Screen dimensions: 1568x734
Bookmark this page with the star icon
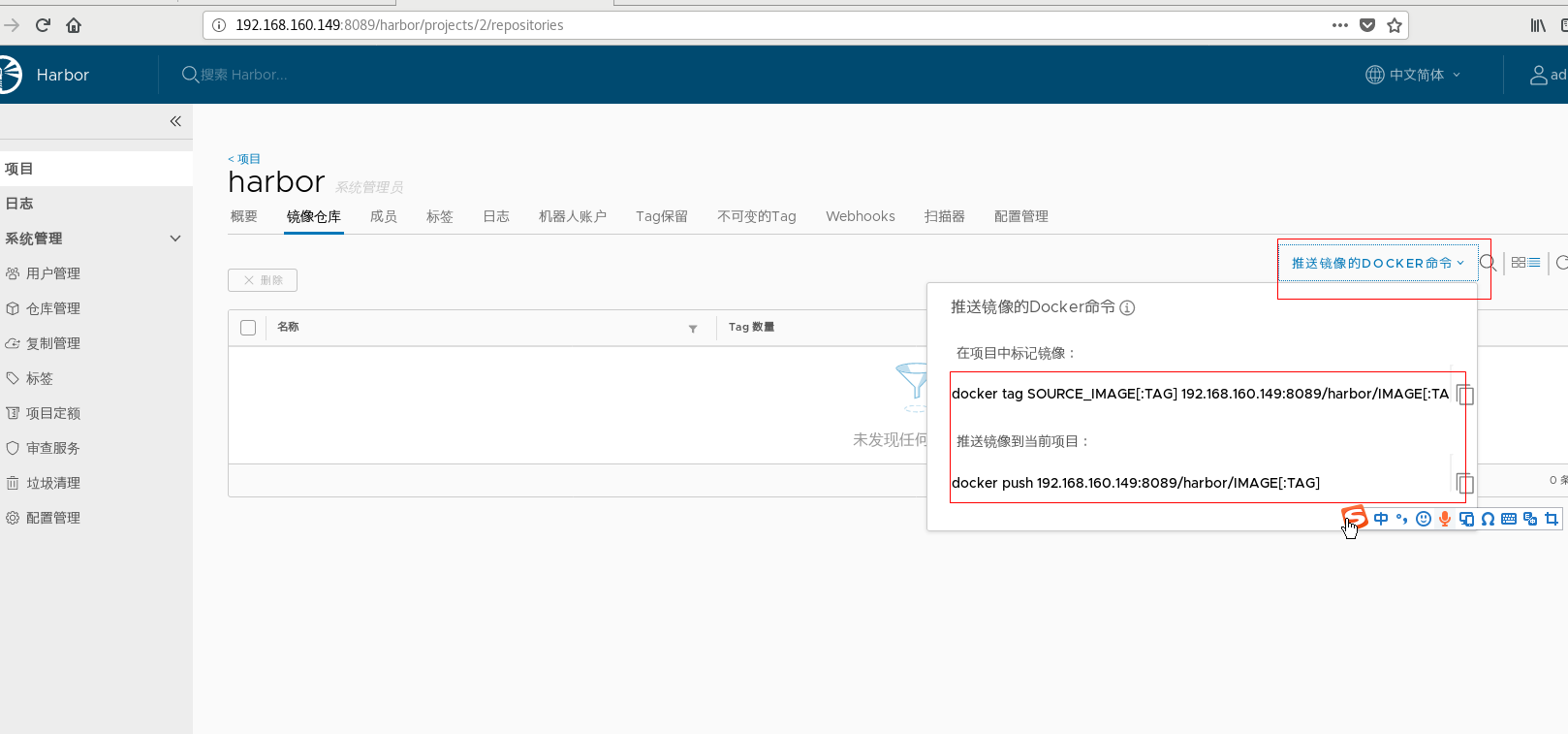pyautogui.click(x=1395, y=25)
